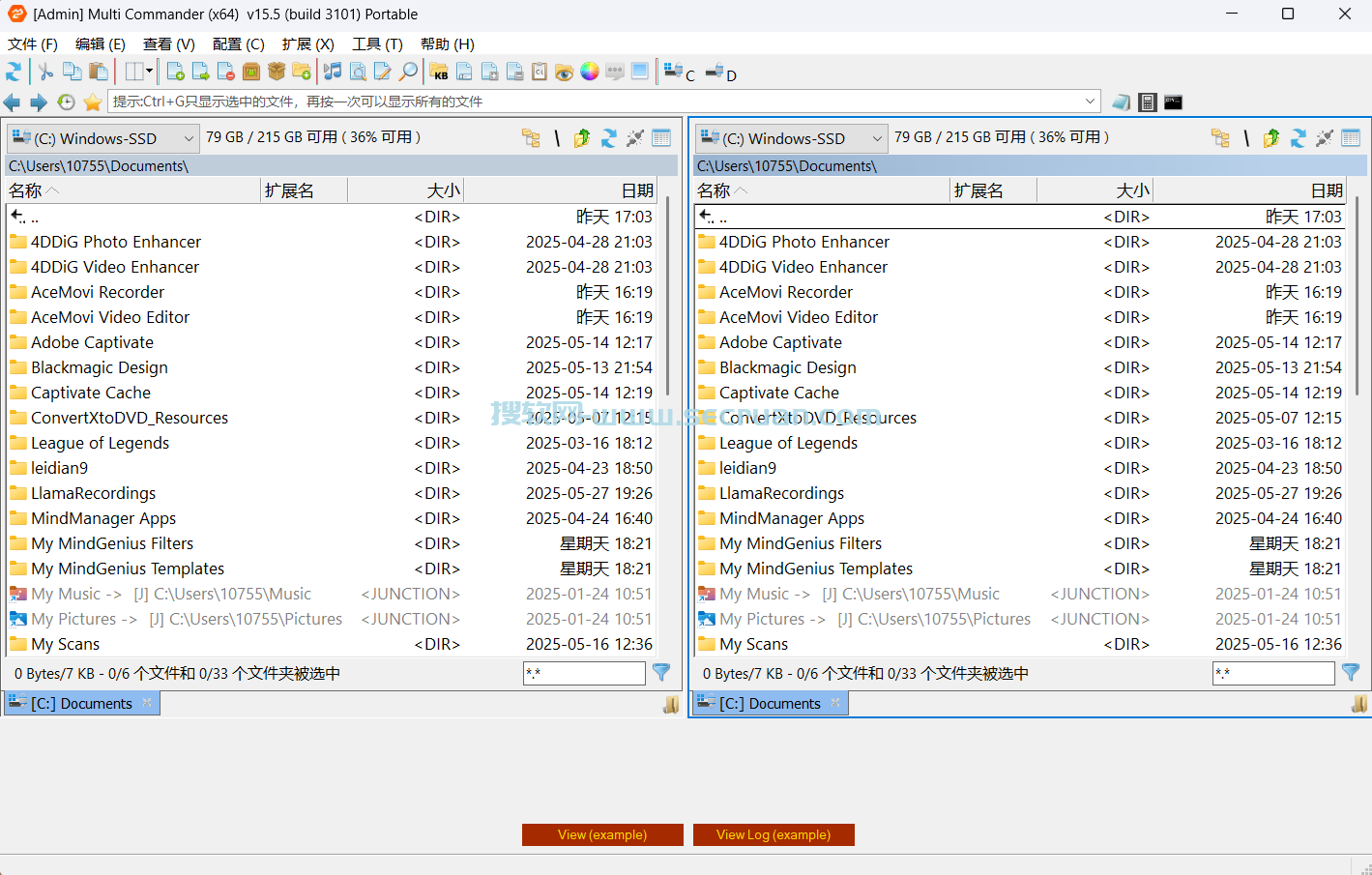The image size is (1372, 875).
Task: Select My Scans folder in left panel
Action: point(332,644)
